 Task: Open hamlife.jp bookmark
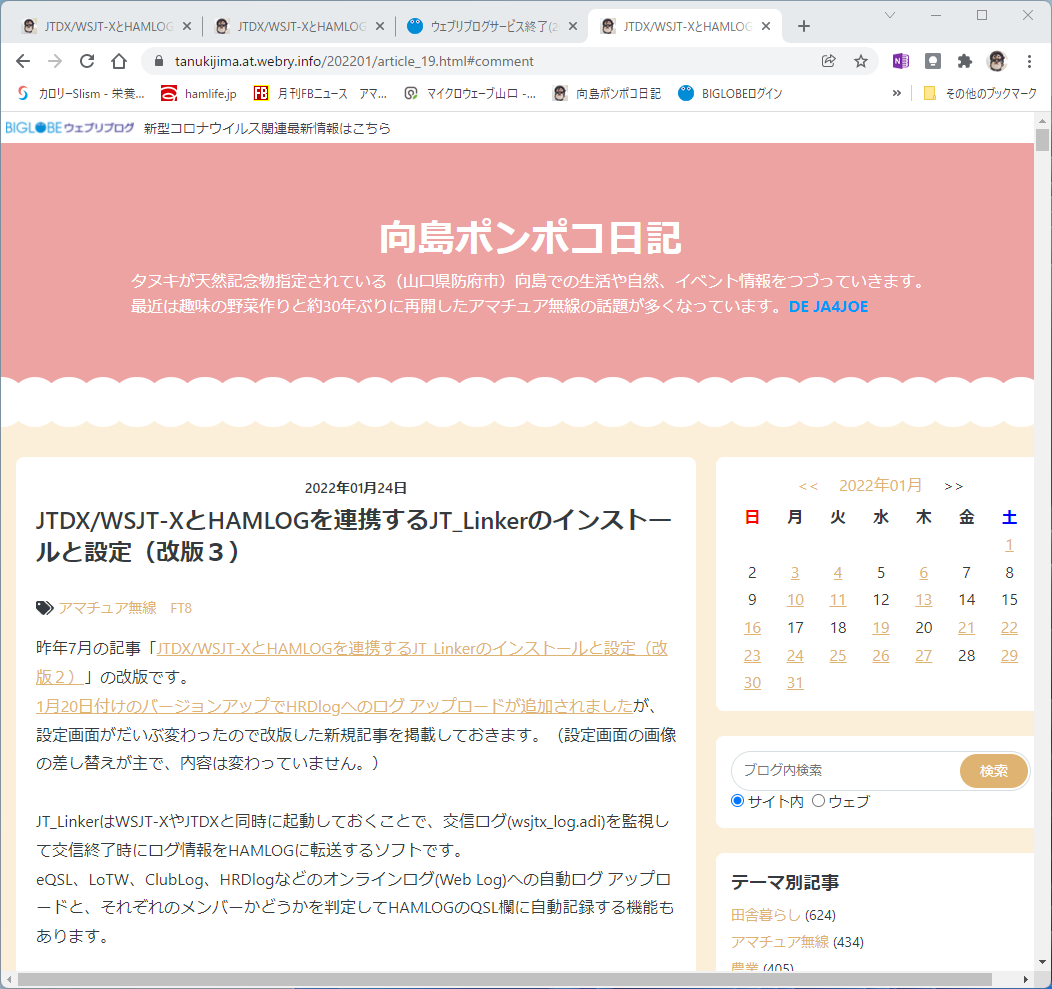coord(199,93)
